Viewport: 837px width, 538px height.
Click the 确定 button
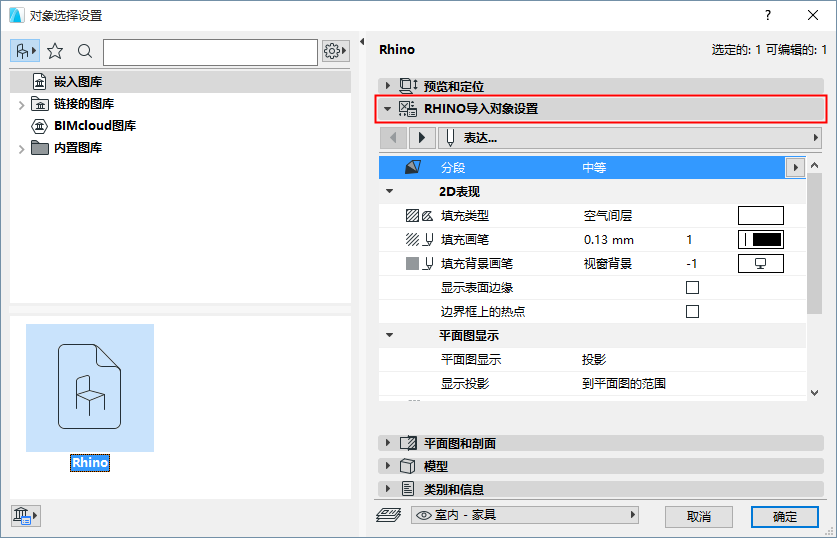[785, 517]
